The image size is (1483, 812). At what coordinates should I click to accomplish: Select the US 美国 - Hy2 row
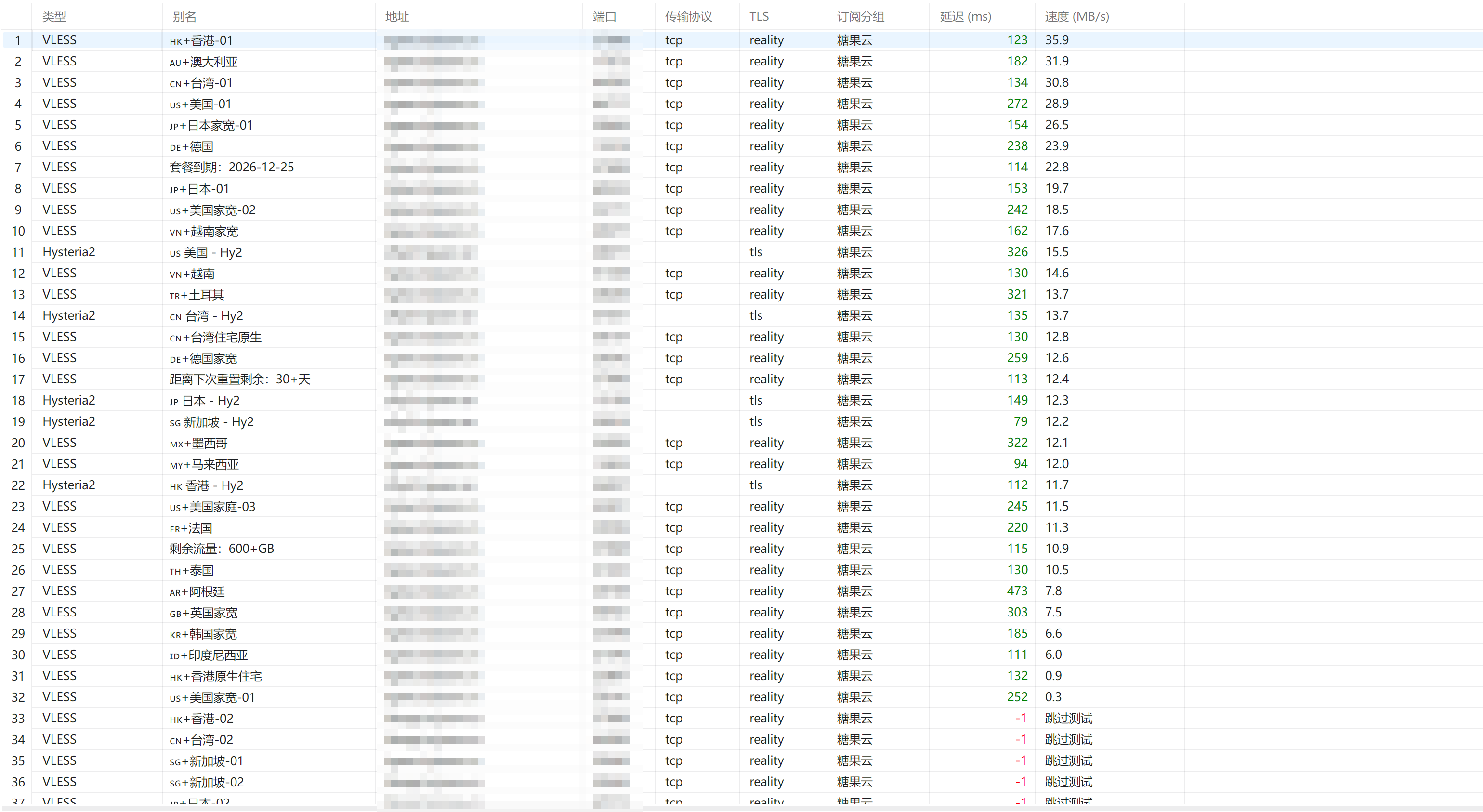(x=742, y=252)
